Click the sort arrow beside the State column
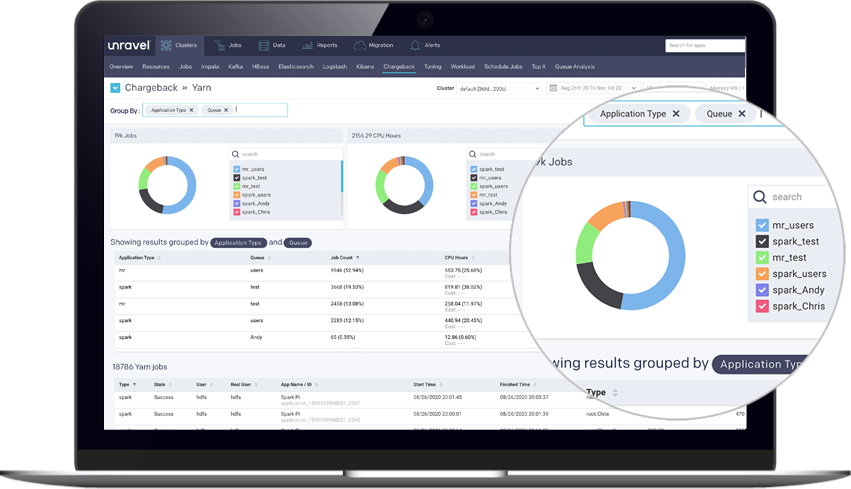Screen dimensions: 851x489 pos(170,385)
